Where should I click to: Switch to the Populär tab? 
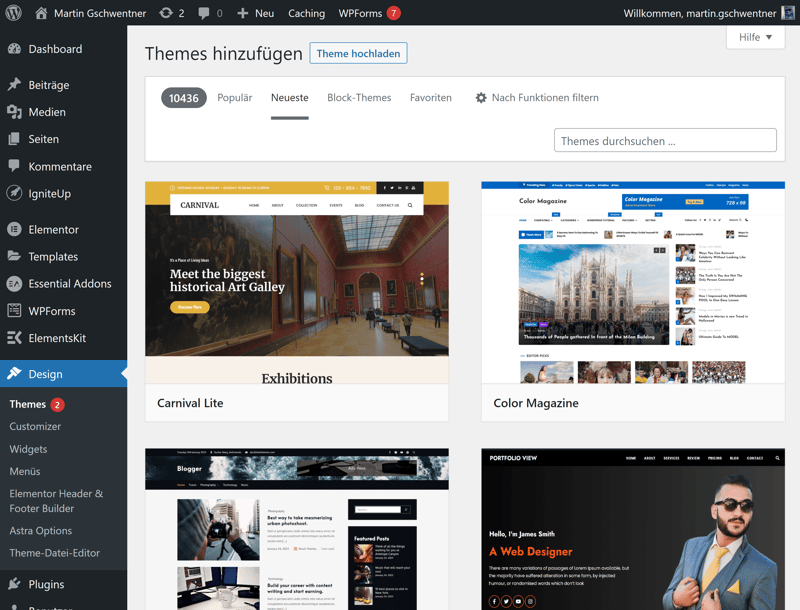[x=235, y=98]
